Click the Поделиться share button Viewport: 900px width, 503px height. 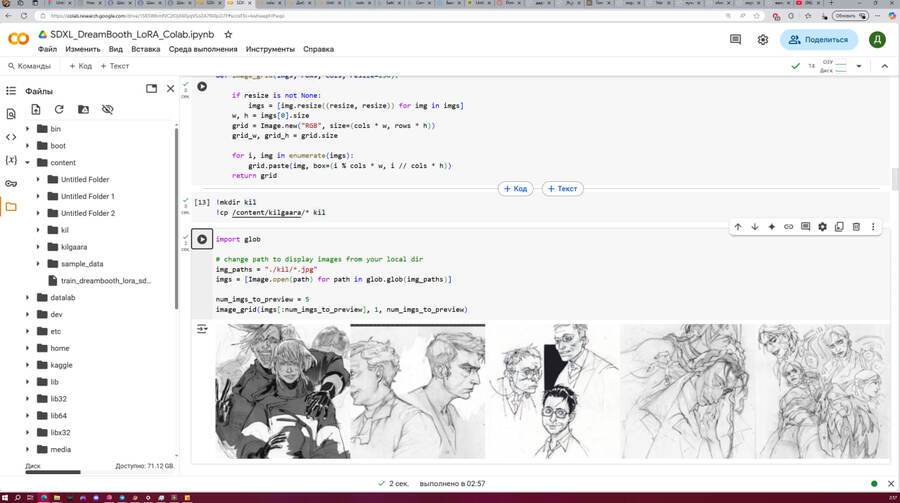(x=818, y=40)
